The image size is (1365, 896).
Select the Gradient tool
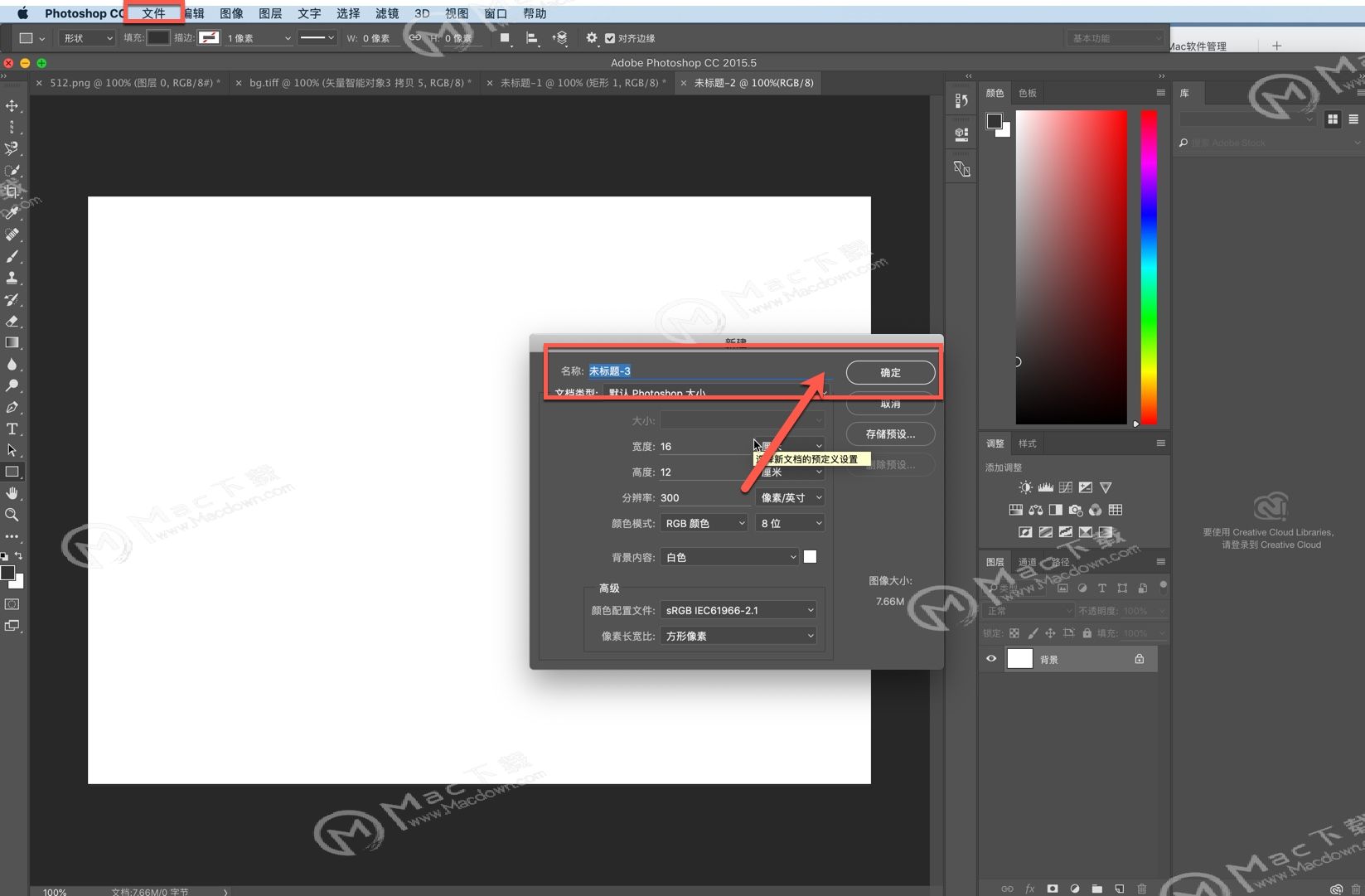[12, 343]
